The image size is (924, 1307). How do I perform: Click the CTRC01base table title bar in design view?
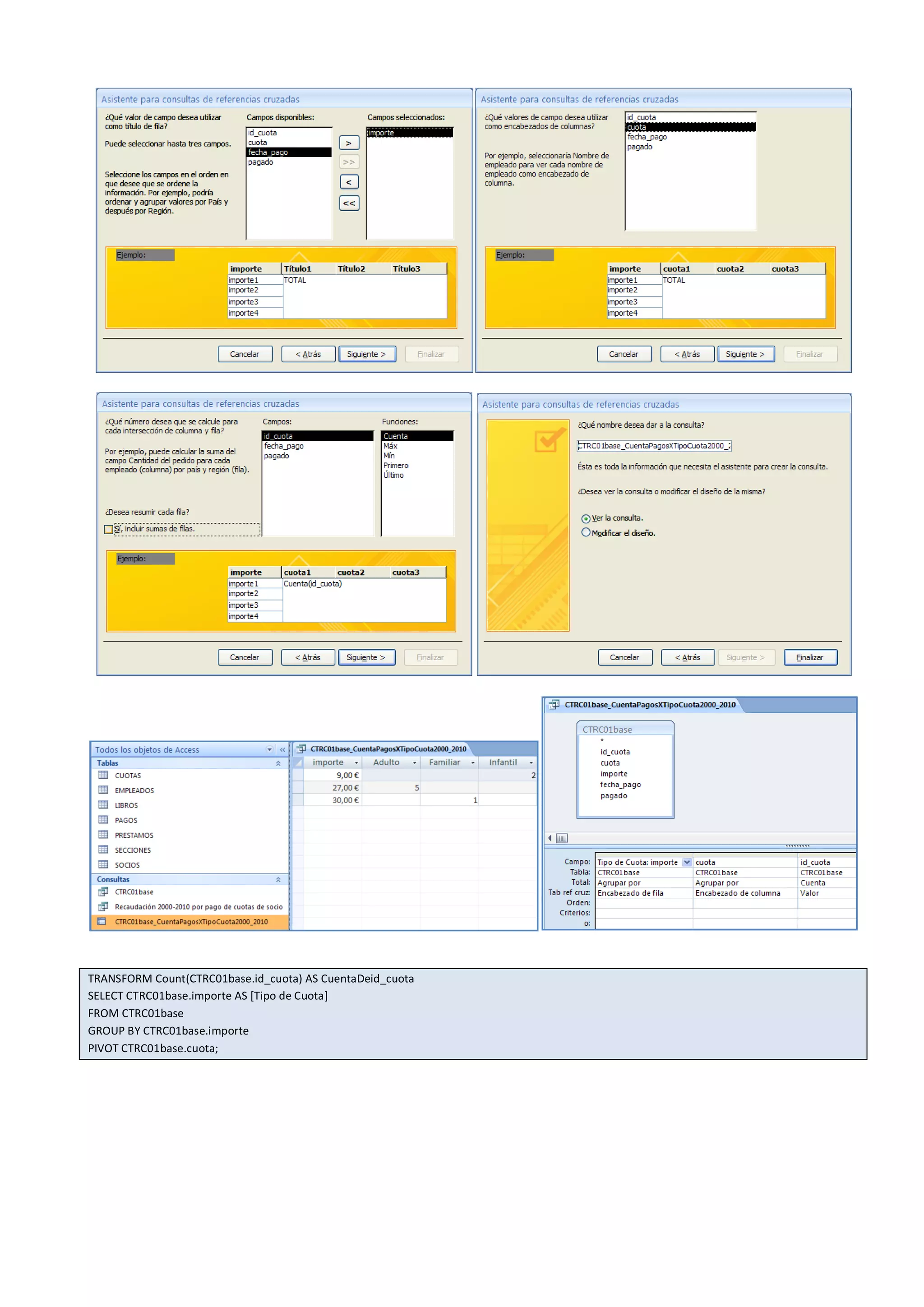625,729
